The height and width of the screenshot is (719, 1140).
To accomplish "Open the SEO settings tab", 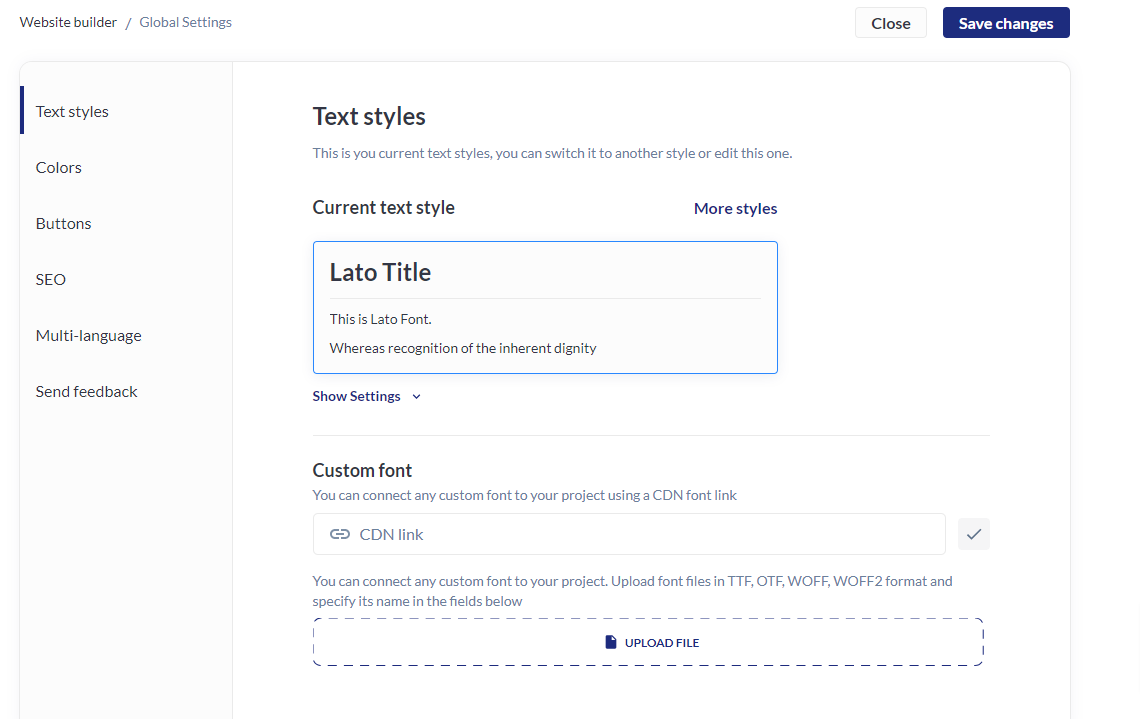I will [x=51, y=279].
